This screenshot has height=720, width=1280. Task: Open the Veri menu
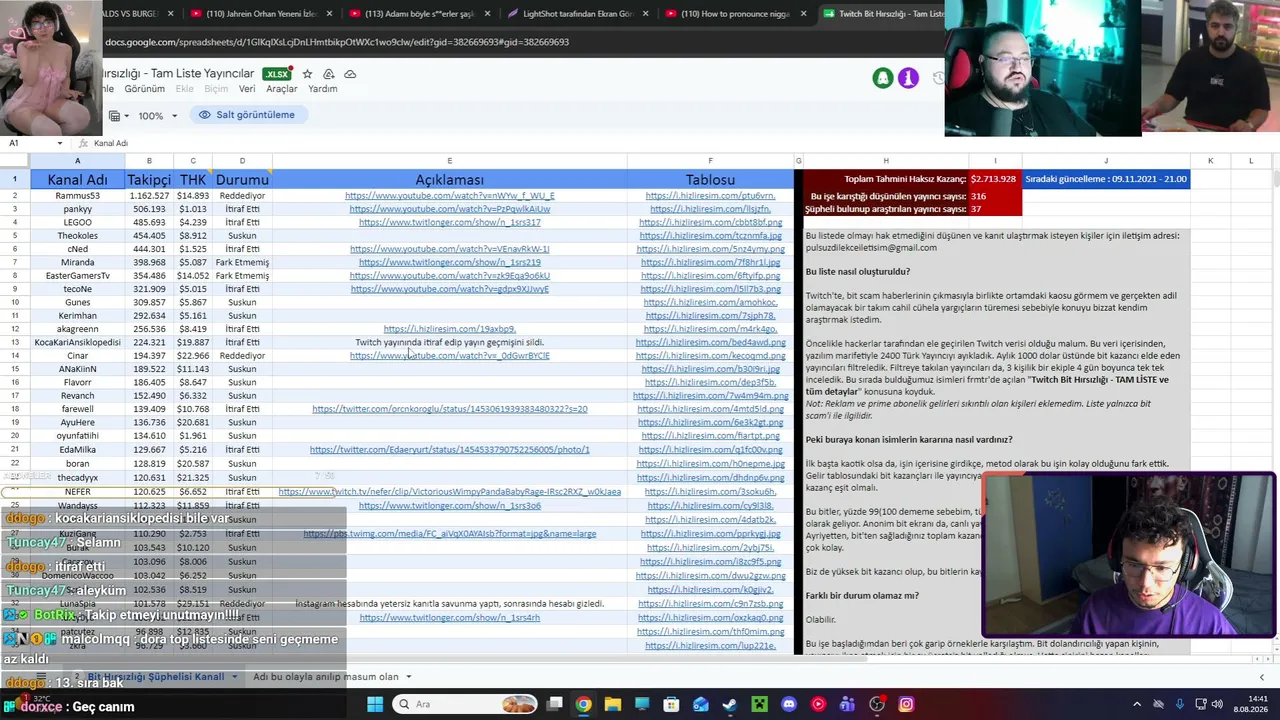(247, 89)
